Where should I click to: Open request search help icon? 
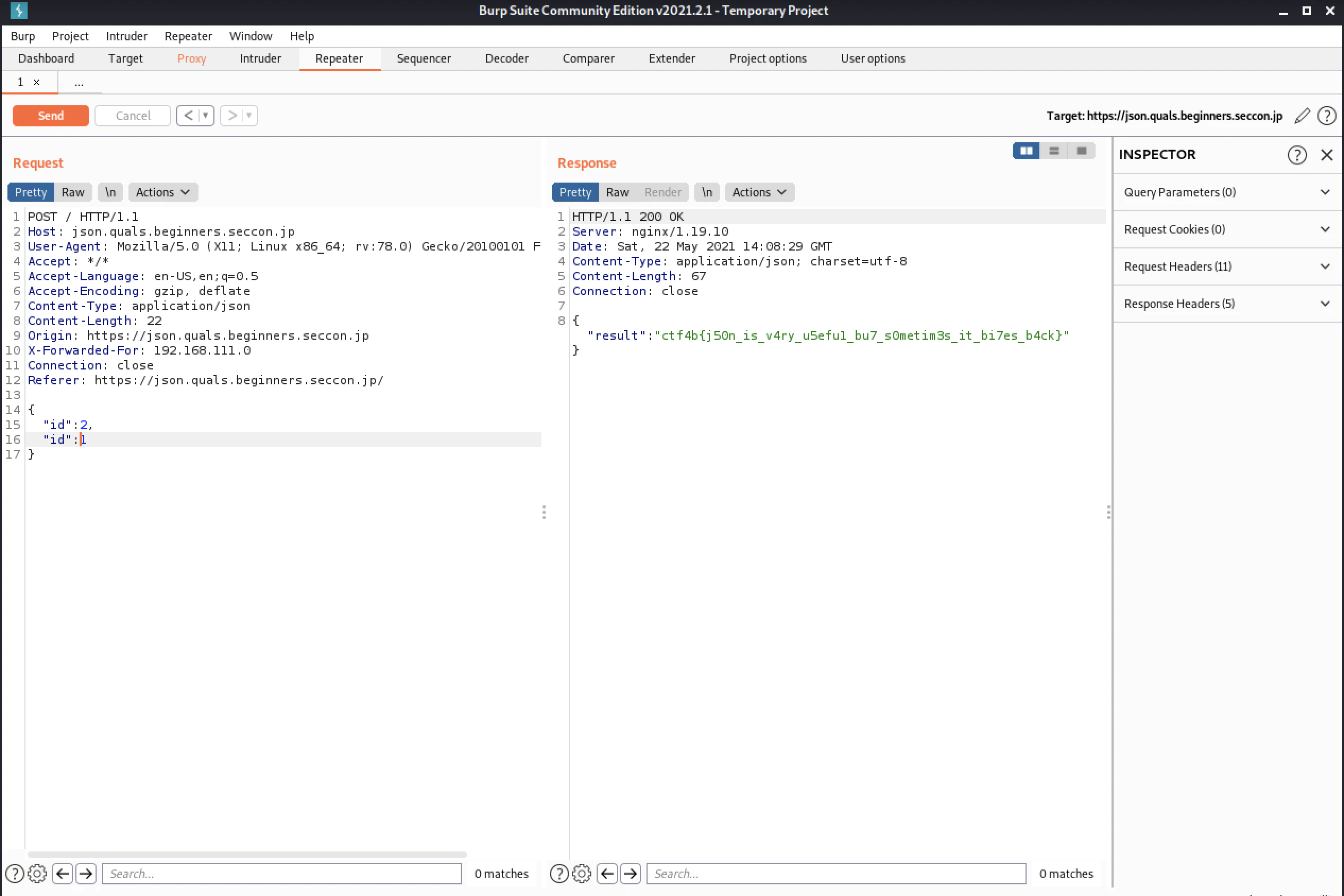coord(15,874)
